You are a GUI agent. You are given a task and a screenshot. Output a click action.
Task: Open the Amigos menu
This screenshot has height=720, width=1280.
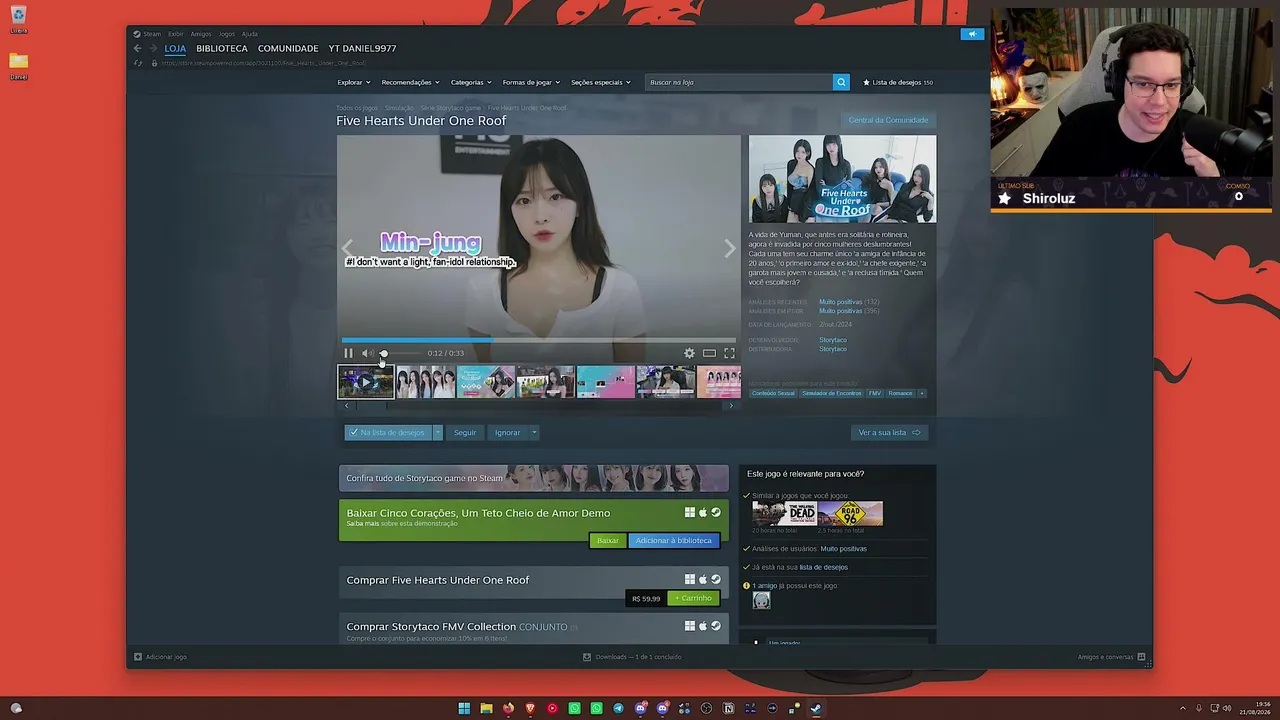[201, 34]
